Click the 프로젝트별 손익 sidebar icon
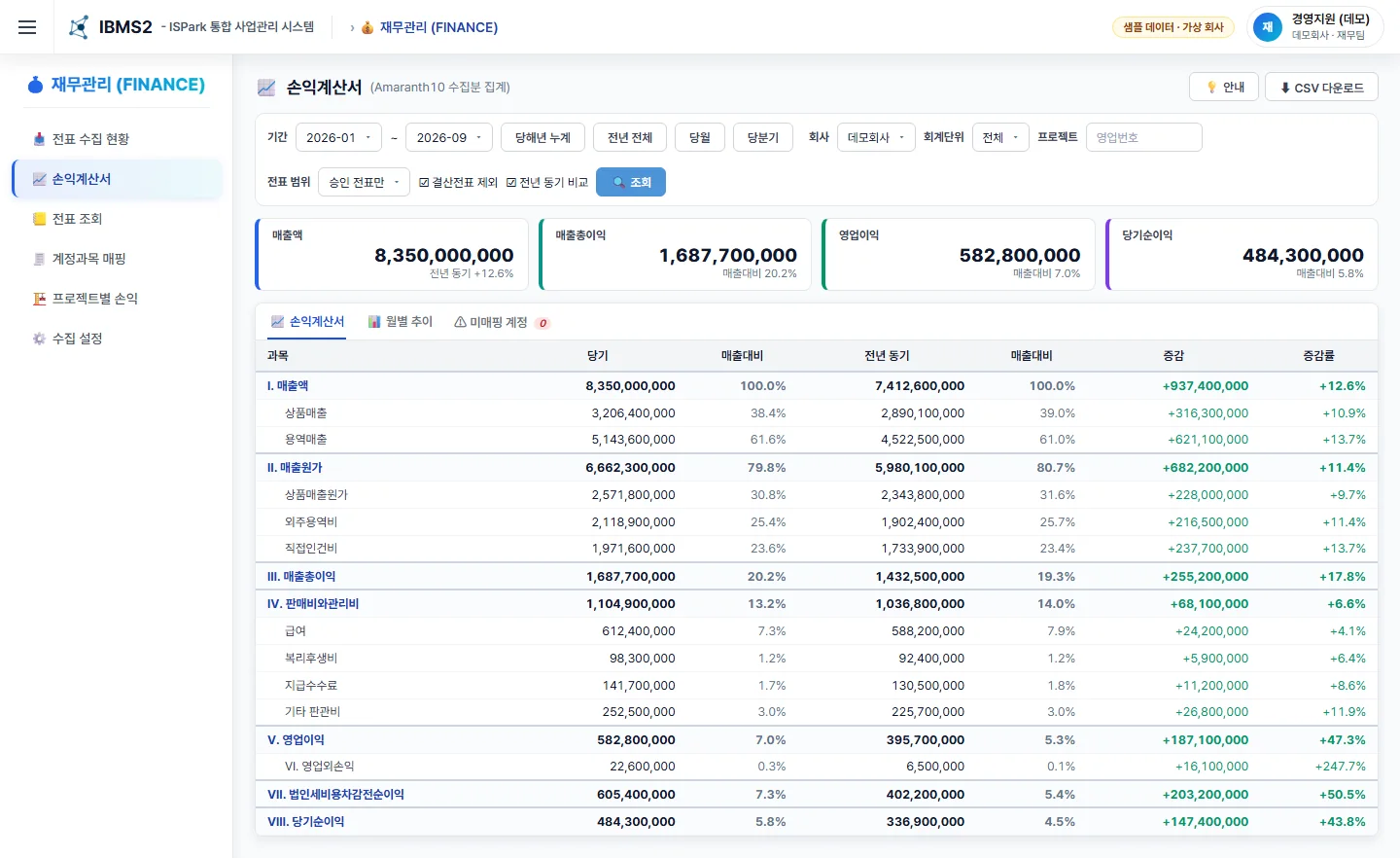This screenshot has height=858, width=1400. pos(39,299)
